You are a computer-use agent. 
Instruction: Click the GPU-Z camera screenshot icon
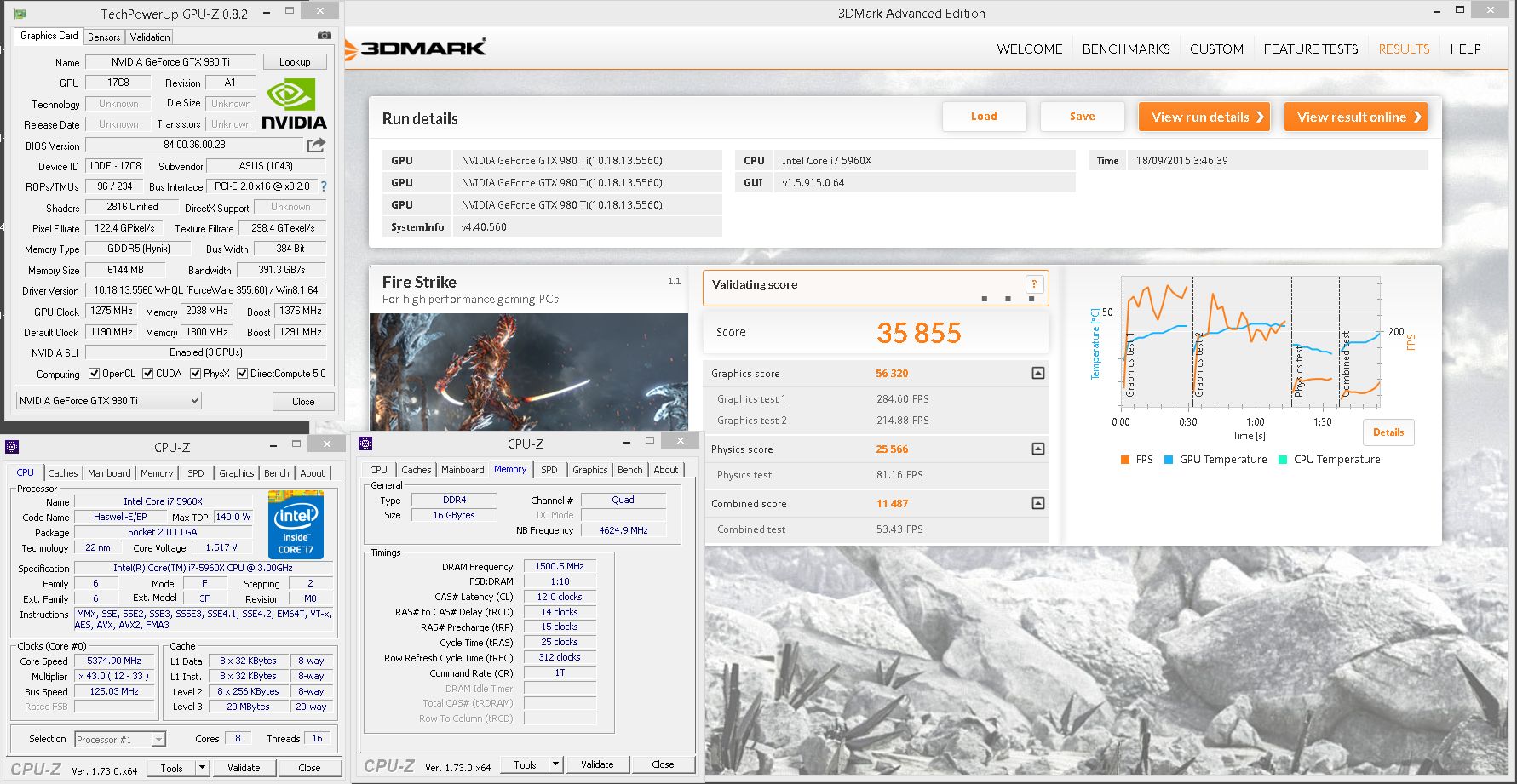point(324,36)
